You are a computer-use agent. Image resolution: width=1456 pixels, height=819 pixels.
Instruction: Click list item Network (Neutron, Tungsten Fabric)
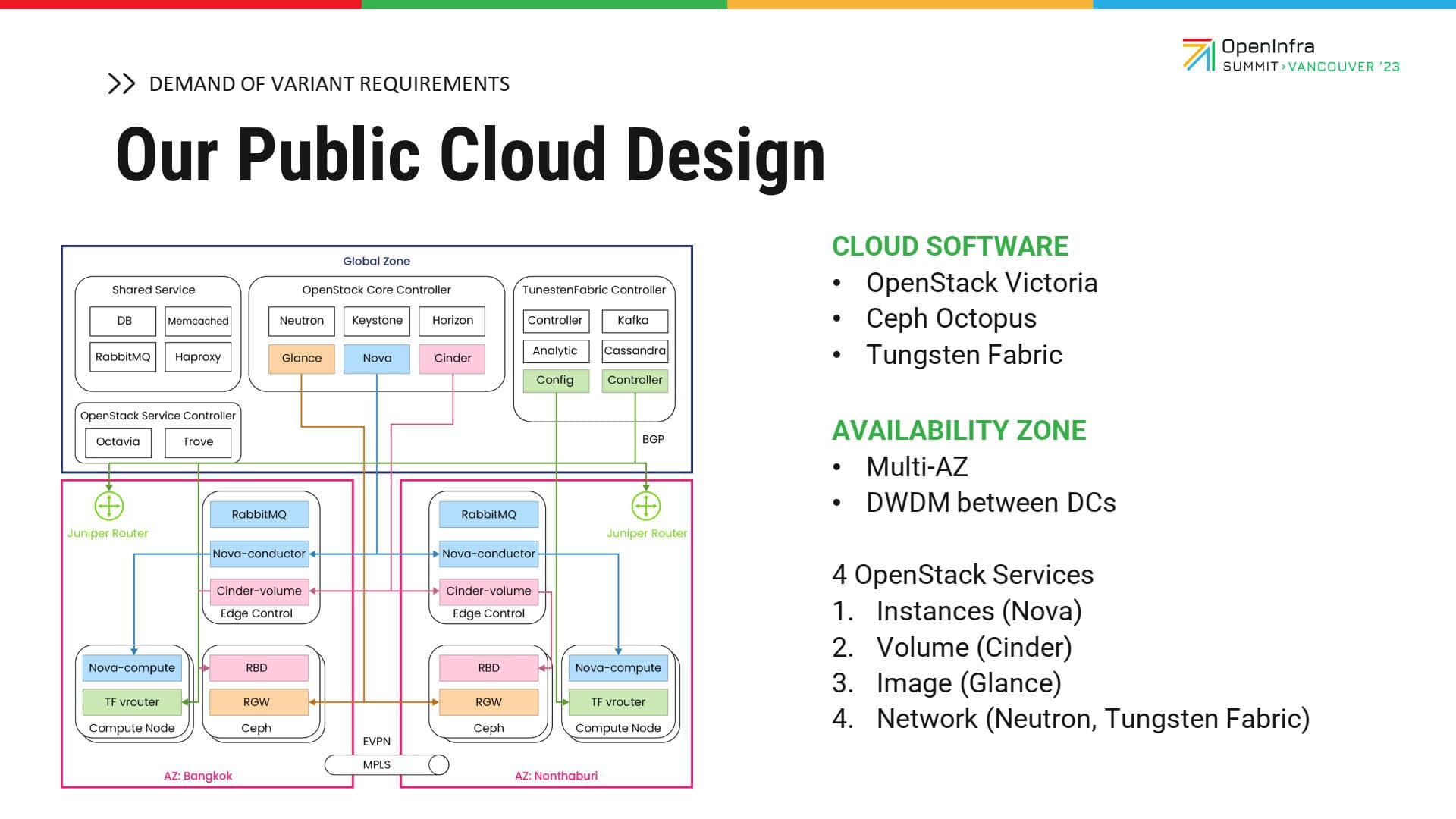coord(1093,719)
